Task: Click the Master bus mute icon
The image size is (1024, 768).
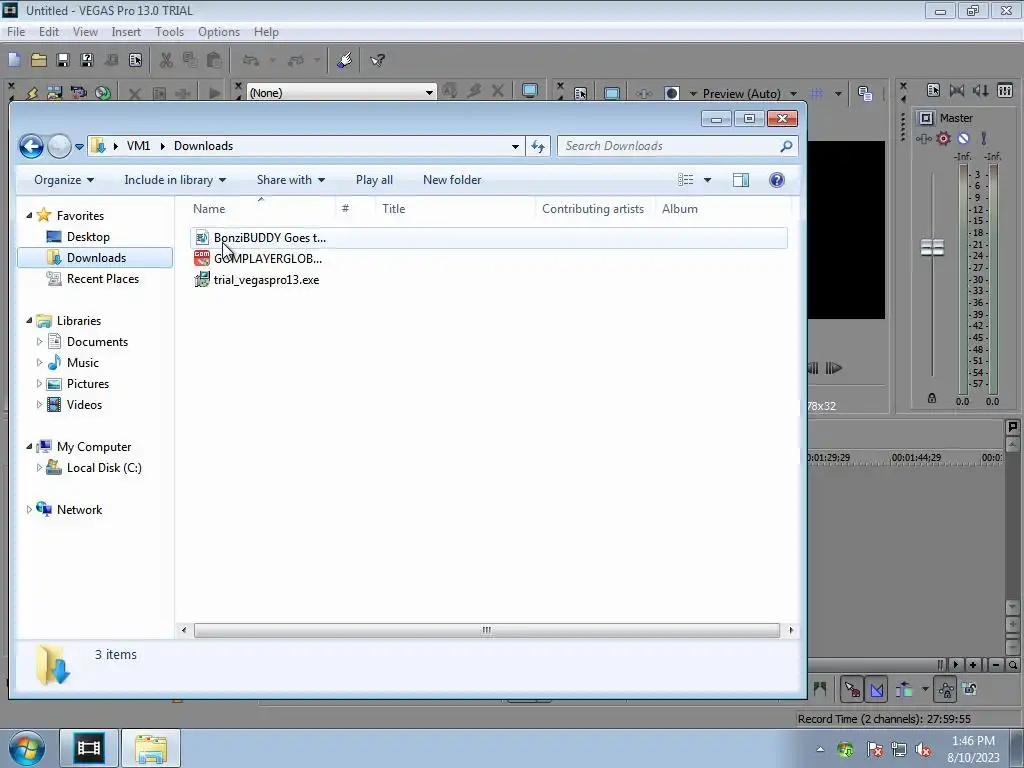Action: click(963, 138)
